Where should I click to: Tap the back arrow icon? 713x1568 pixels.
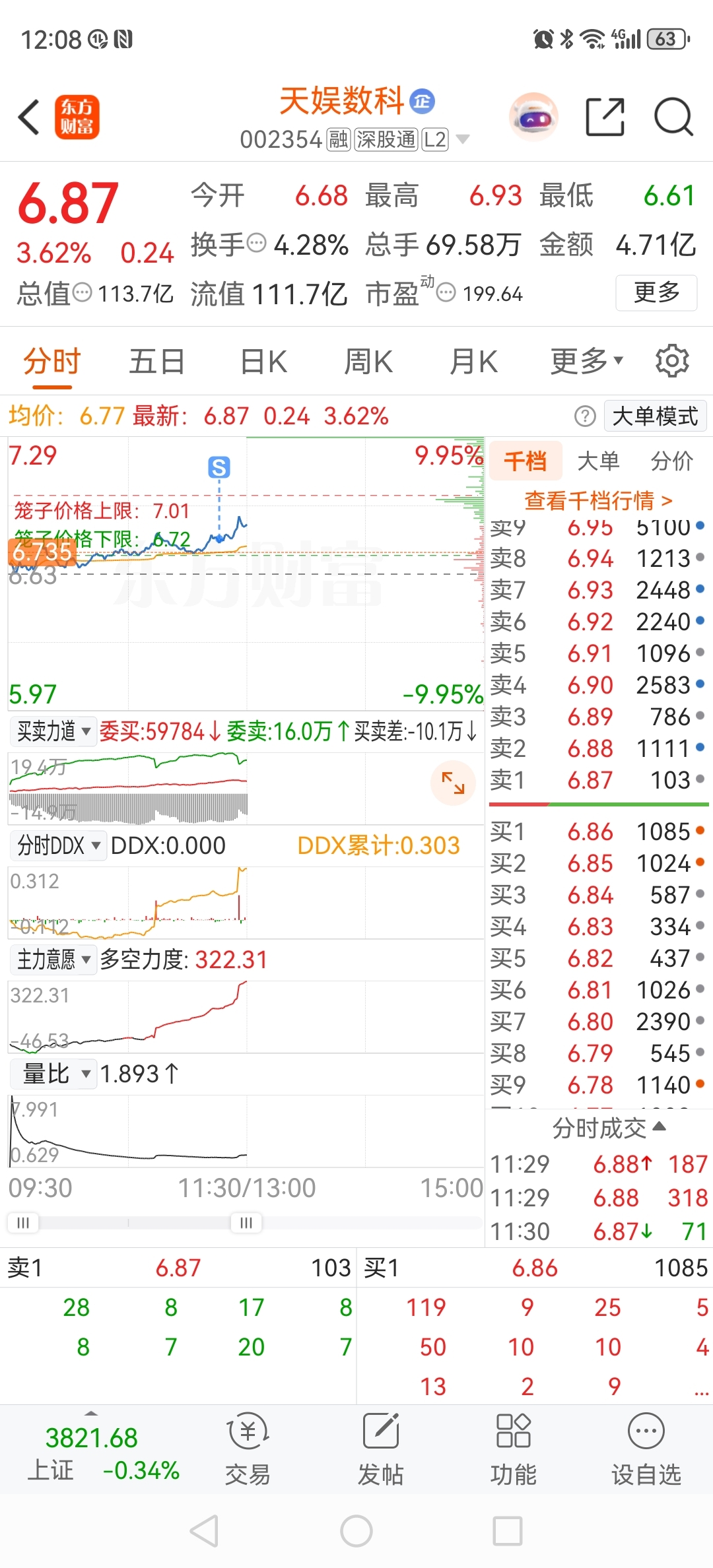[29, 117]
